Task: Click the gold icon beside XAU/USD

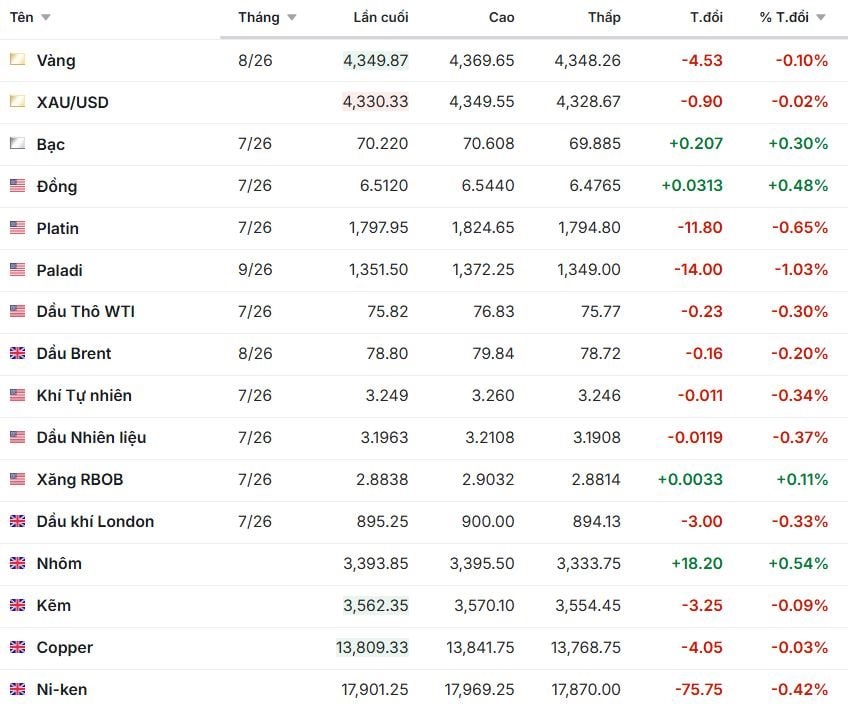Action: (17, 101)
